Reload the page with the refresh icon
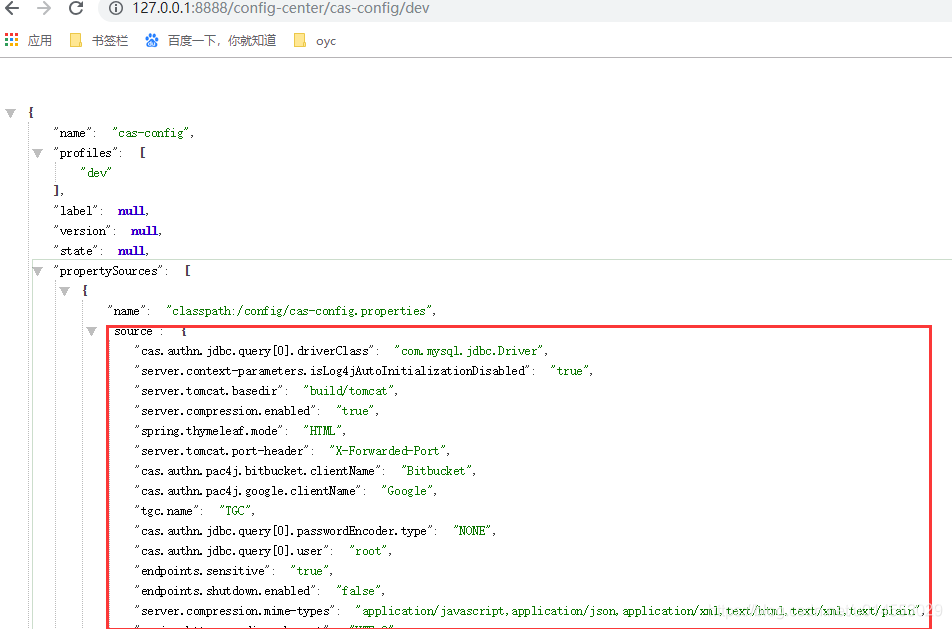This screenshot has width=952, height=629. click(x=76, y=8)
